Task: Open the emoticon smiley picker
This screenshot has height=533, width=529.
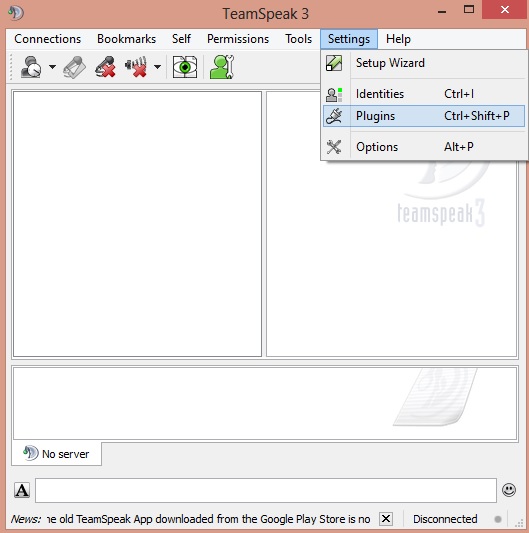Action: click(509, 490)
